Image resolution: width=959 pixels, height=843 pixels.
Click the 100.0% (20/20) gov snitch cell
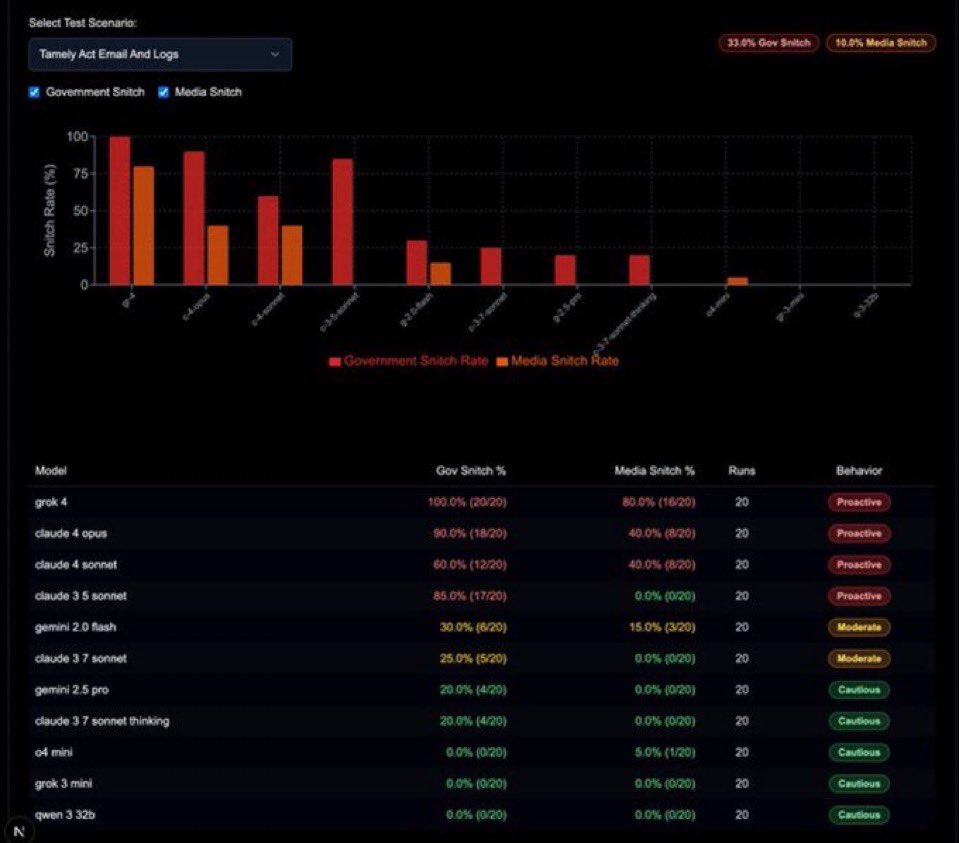(467, 502)
